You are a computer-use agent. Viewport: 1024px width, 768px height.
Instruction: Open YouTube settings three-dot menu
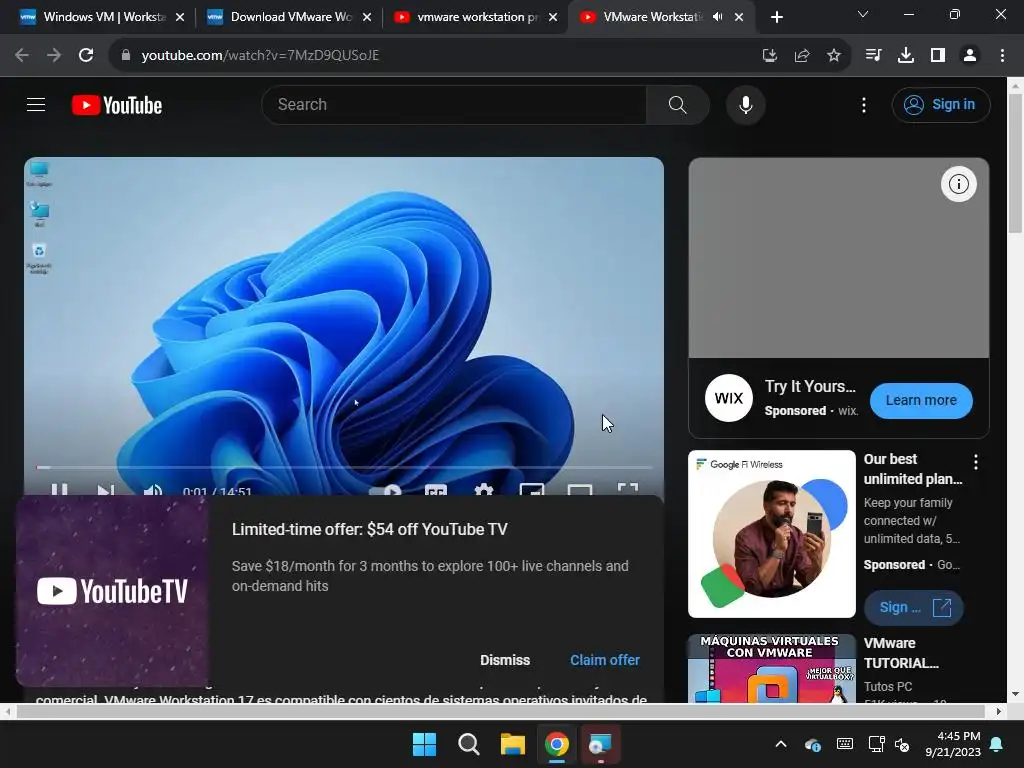click(x=863, y=105)
